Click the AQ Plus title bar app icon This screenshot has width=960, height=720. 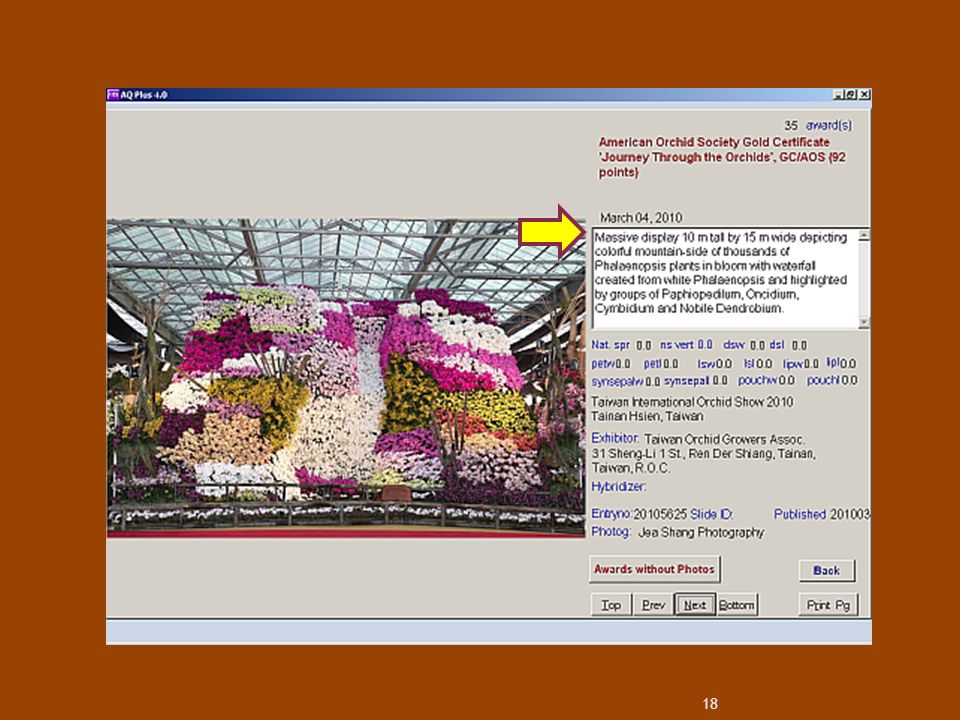(x=113, y=94)
